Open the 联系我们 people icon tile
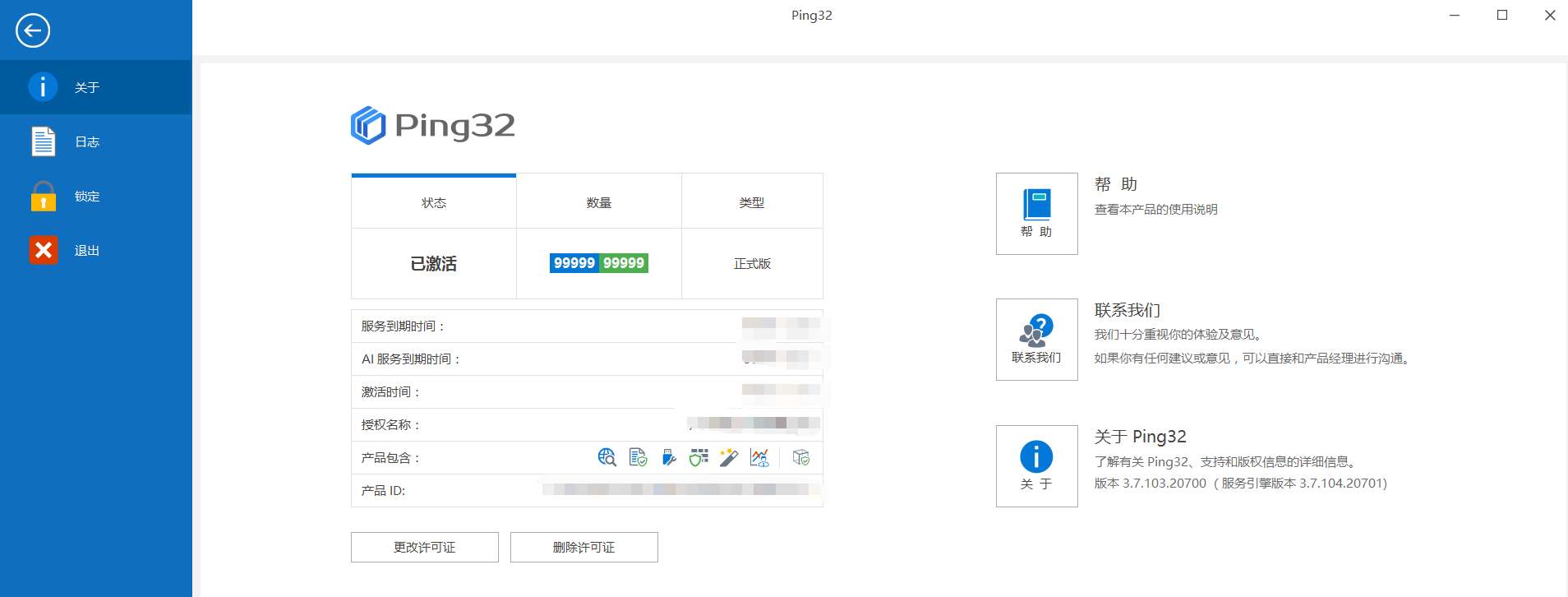 [1037, 340]
